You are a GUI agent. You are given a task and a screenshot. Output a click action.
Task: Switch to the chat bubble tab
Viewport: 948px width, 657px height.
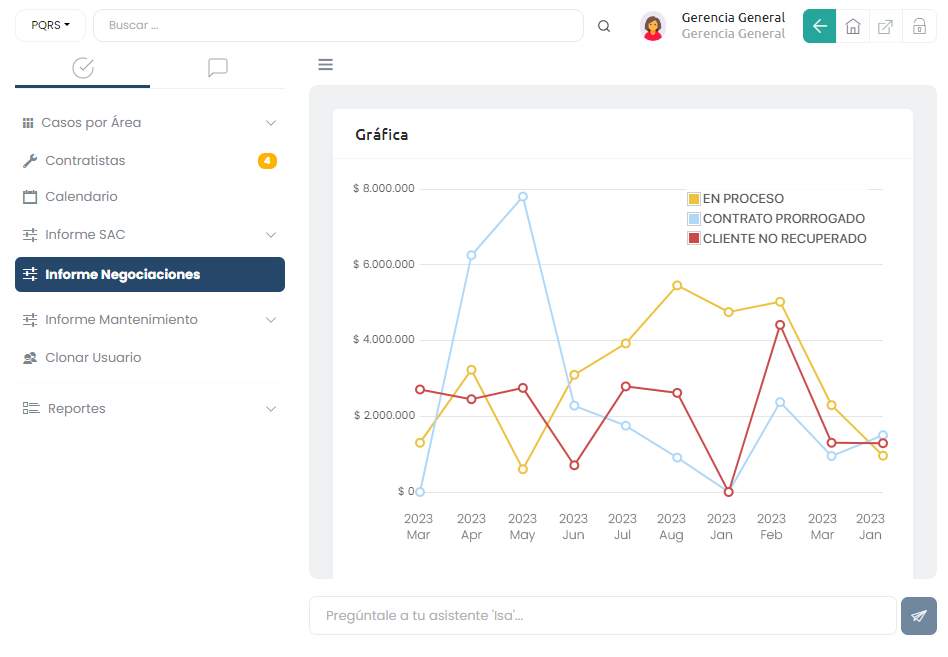pyautogui.click(x=217, y=67)
